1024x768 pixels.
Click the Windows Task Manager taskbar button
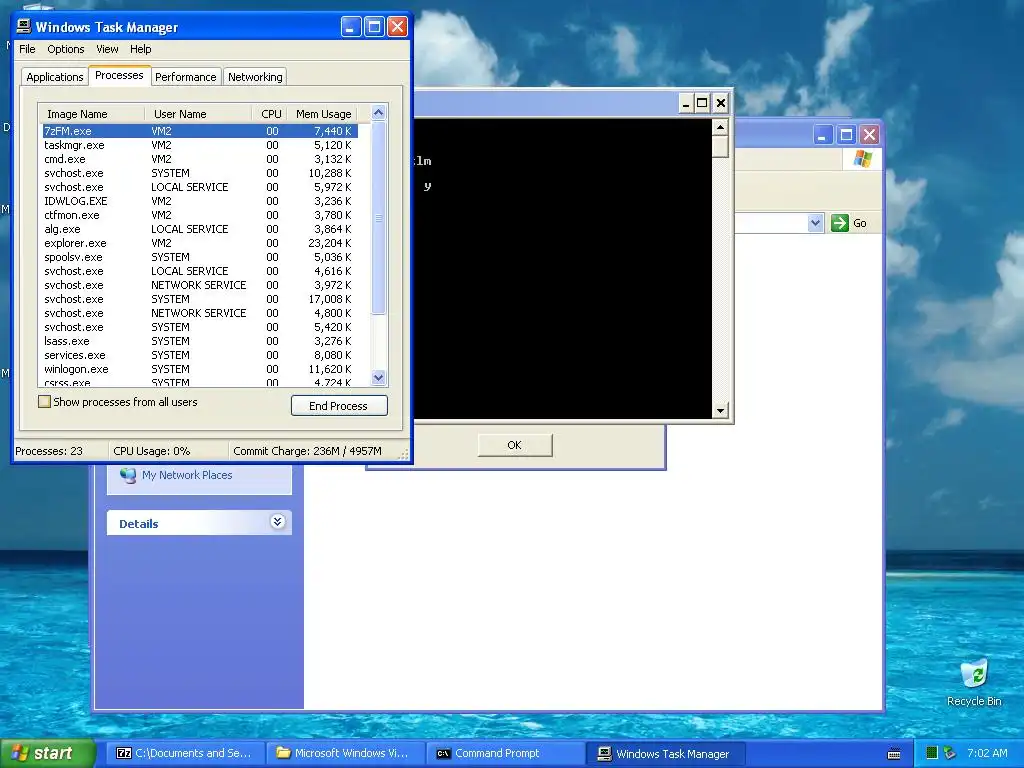click(666, 753)
